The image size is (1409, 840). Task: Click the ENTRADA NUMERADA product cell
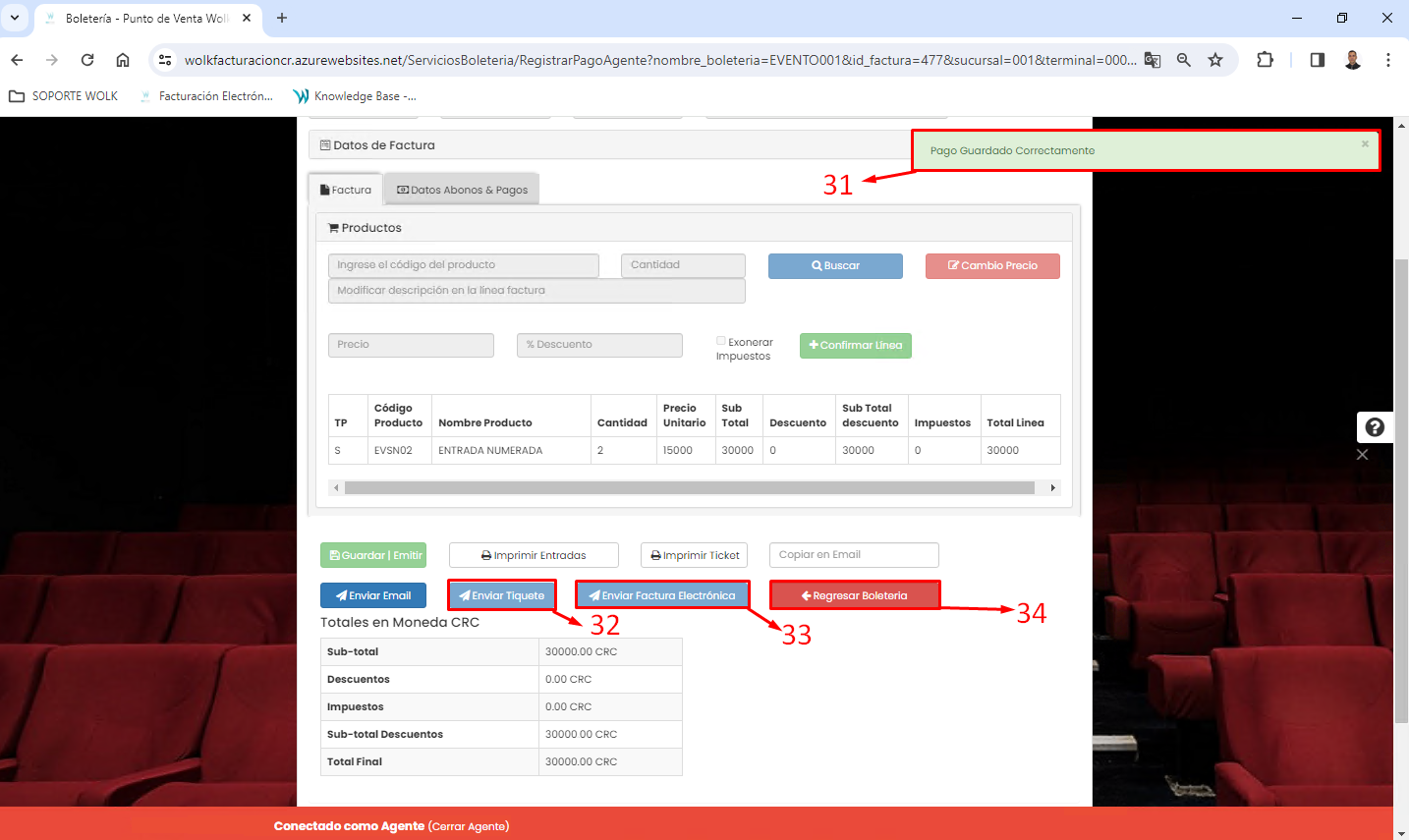click(511, 450)
